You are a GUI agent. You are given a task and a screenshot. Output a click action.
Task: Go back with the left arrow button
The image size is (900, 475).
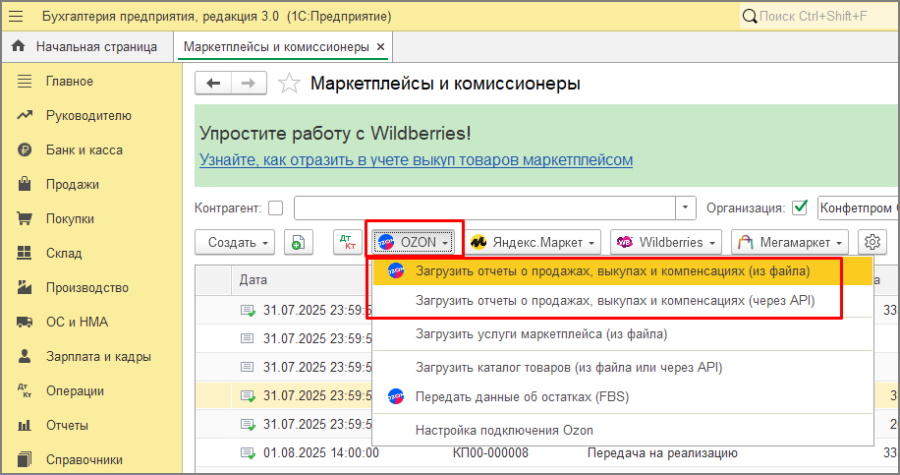214,83
